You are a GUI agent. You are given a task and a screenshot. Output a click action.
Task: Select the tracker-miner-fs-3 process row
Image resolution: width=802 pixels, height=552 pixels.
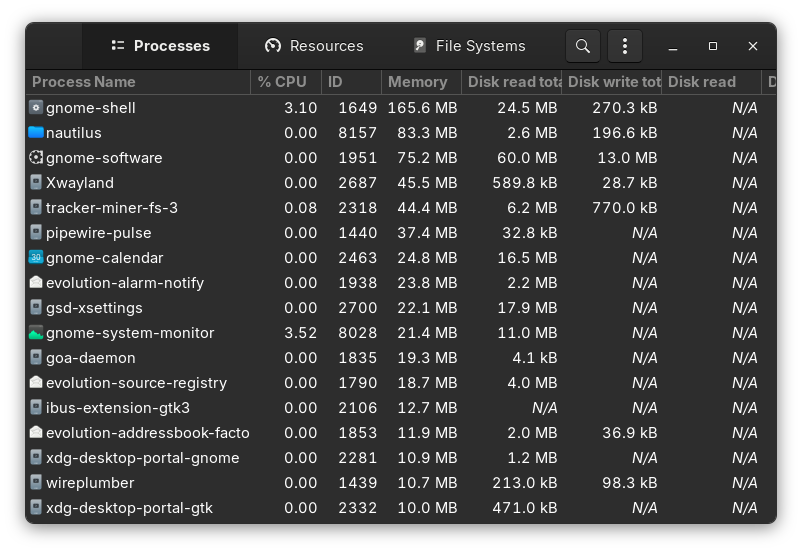401,208
